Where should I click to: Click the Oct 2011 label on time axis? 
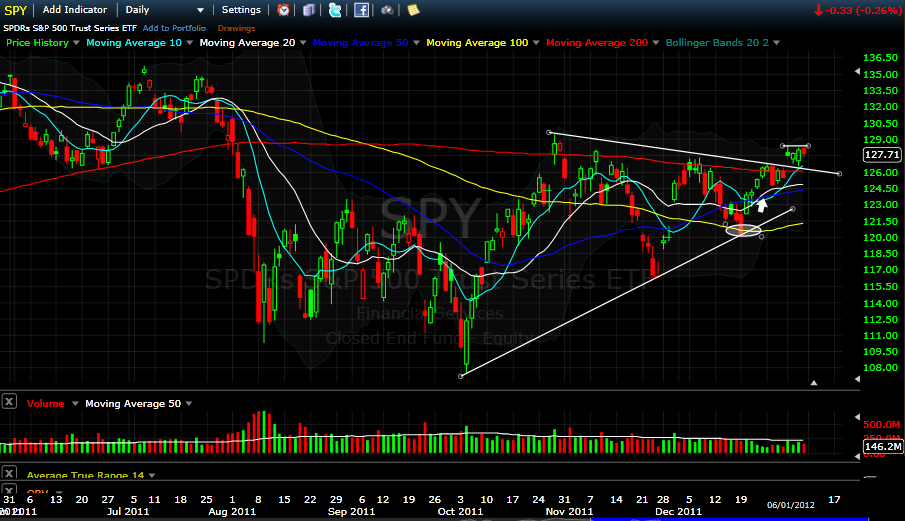(460, 511)
